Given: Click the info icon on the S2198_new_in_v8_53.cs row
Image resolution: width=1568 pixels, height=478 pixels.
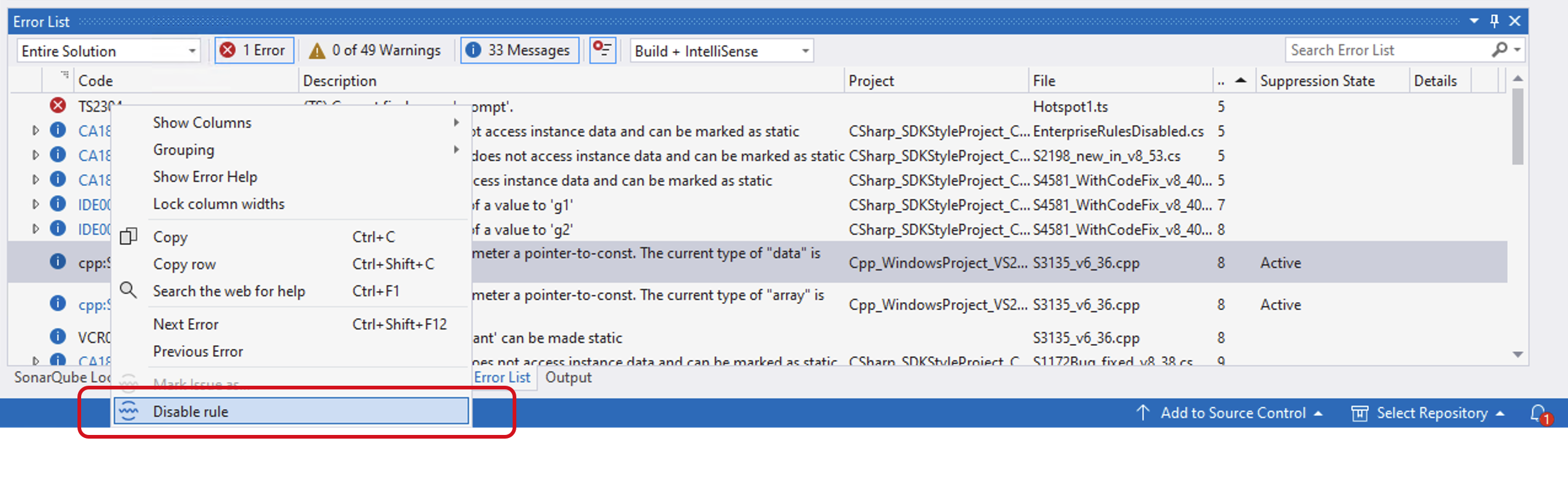Looking at the screenshot, I should [x=58, y=154].
